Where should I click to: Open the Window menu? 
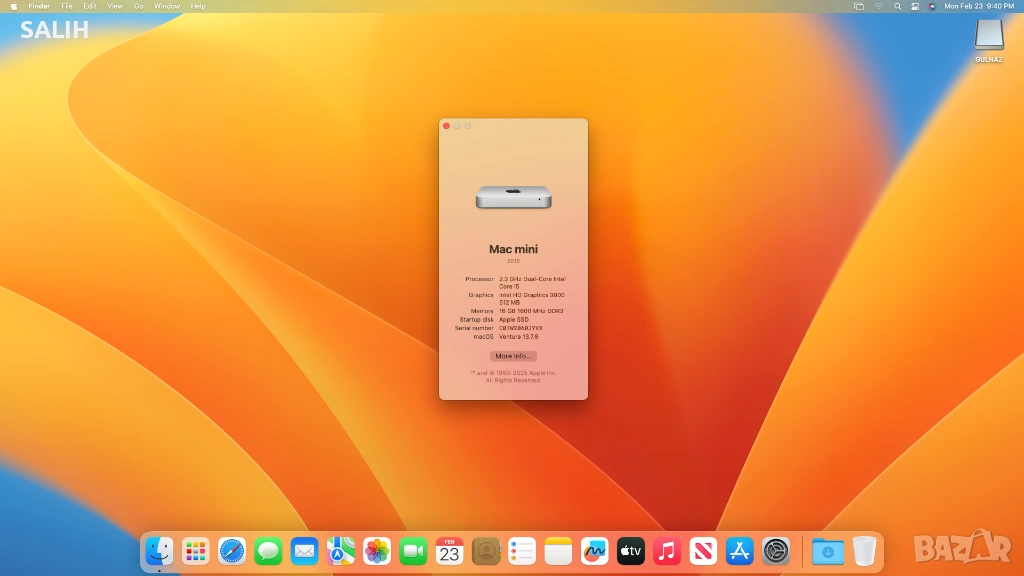click(x=167, y=6)
